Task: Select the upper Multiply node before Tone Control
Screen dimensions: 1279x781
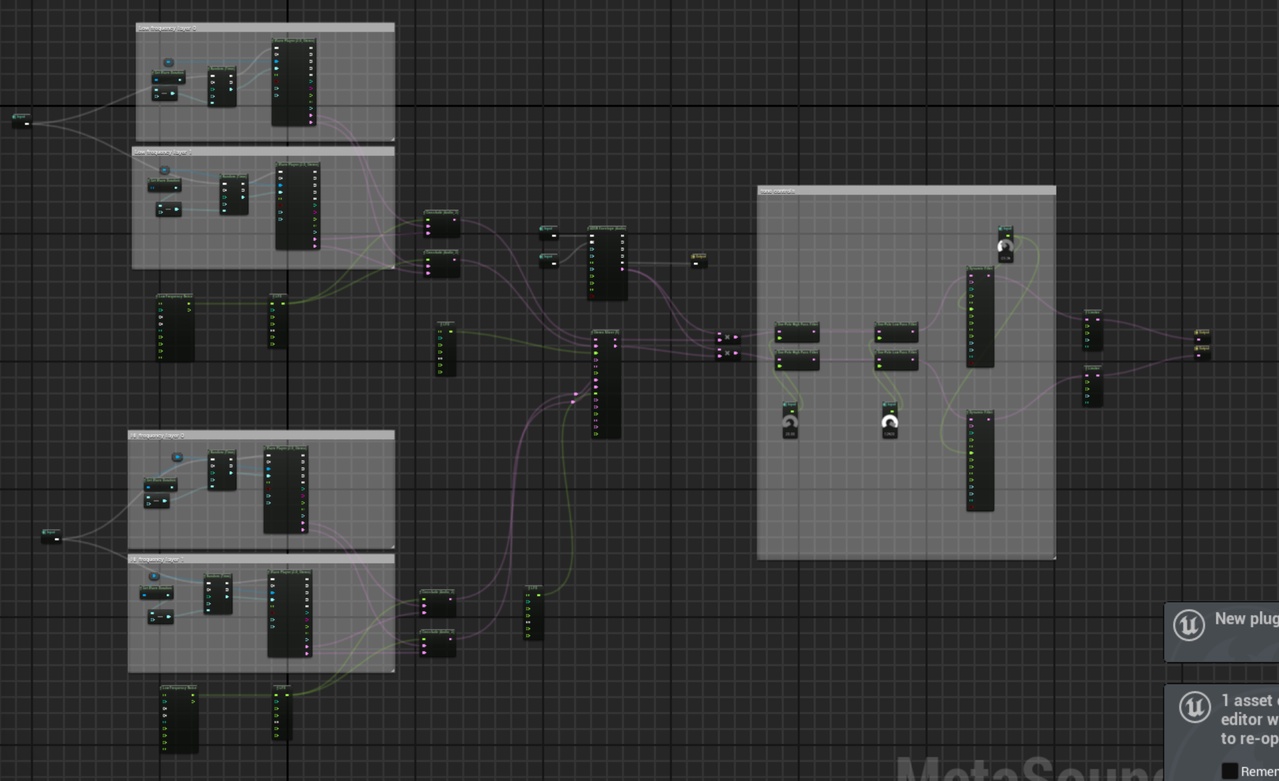Action: [729, 338]
